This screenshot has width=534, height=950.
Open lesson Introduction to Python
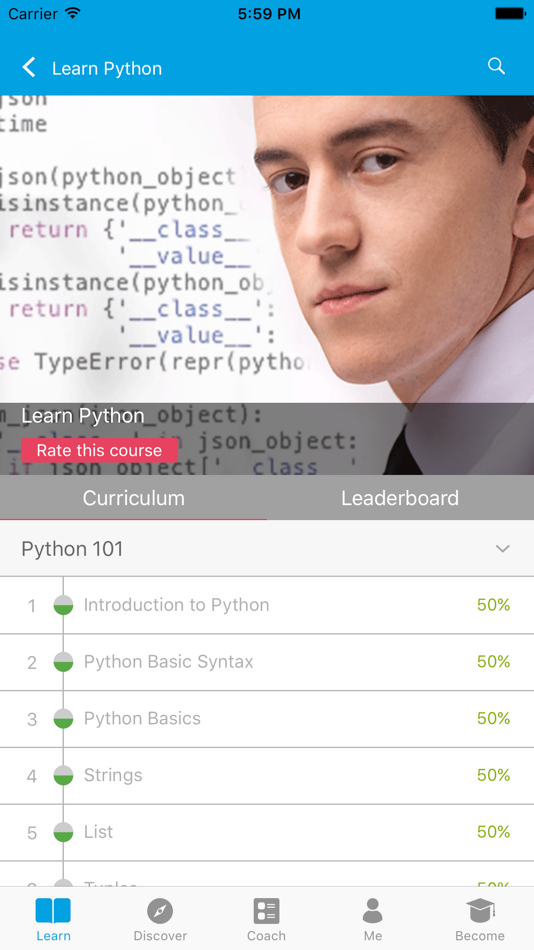[x=267, y=605]
